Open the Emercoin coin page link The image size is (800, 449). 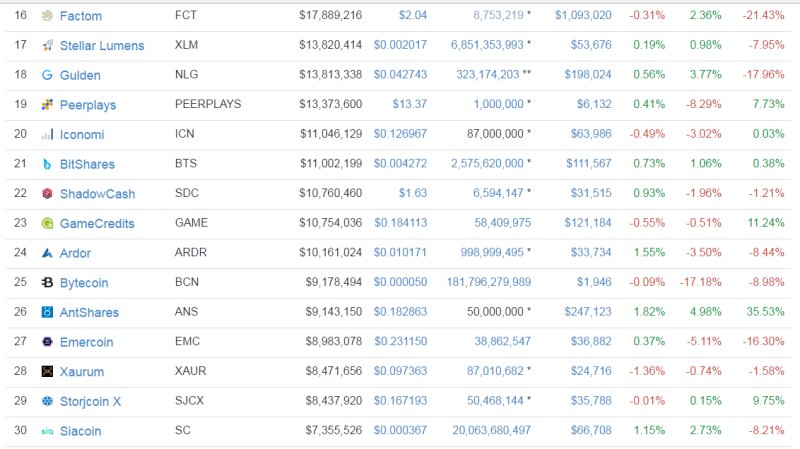(86, 342)
